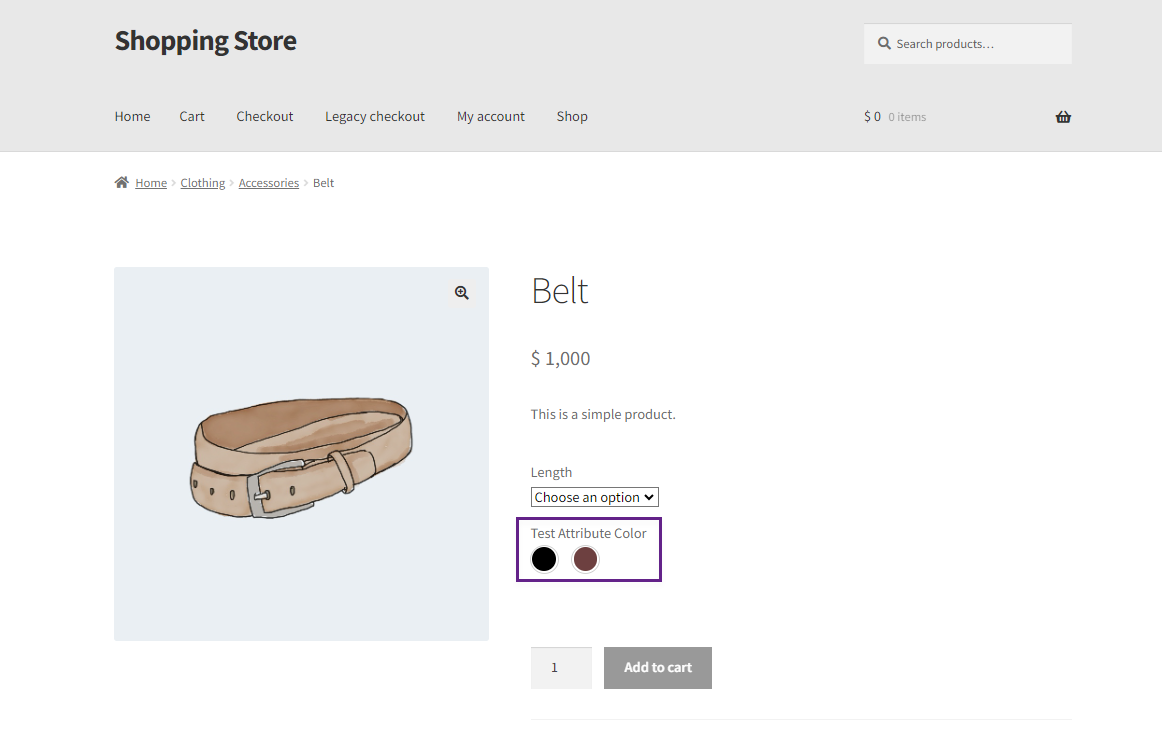Select the black color swatch

544,559
